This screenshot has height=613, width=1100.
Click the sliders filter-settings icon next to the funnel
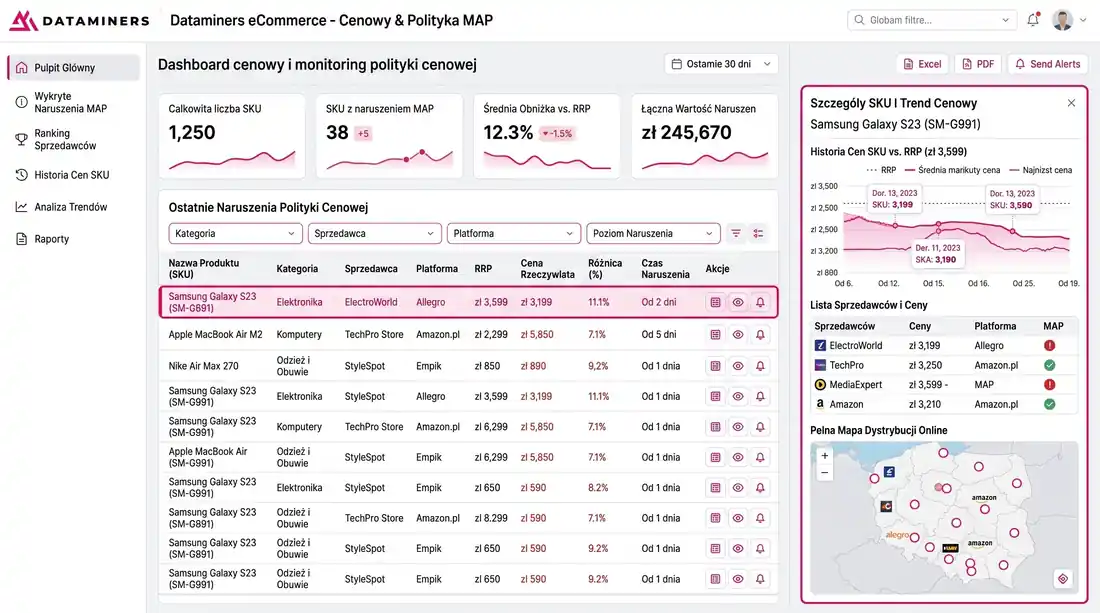(x=758, y=232)
